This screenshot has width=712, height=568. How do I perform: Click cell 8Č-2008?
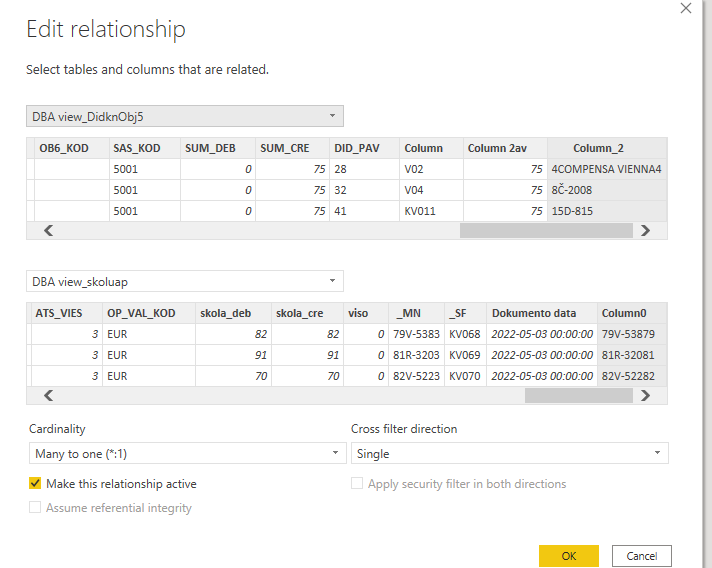click(x=607, y=190)
